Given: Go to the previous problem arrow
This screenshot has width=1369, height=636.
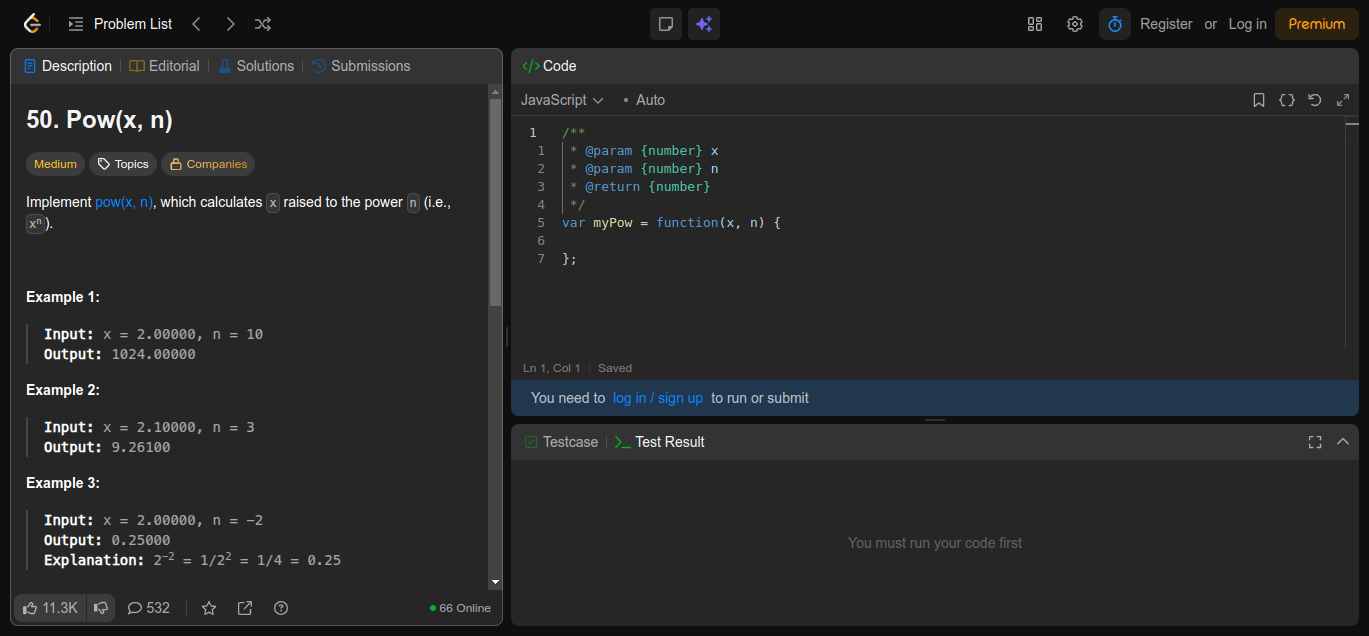Looking at the screenshot, I should pos(197,24).
